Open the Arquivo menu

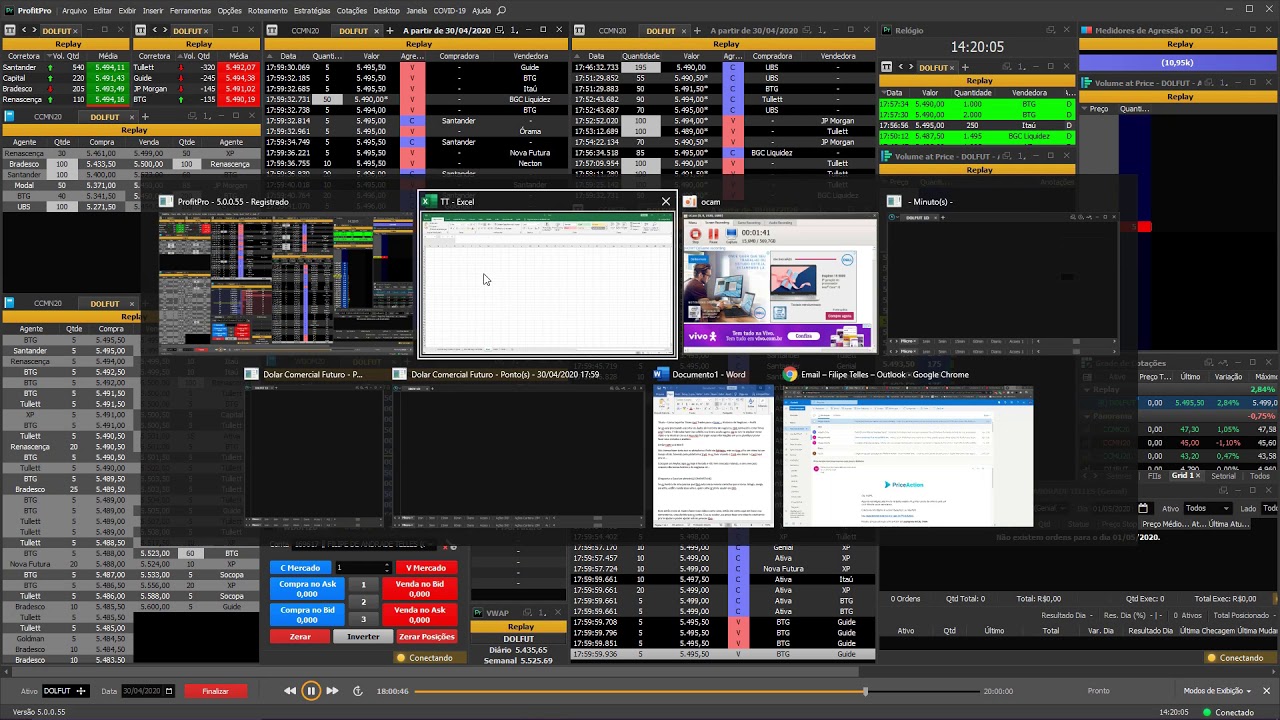tap(74, 10)
